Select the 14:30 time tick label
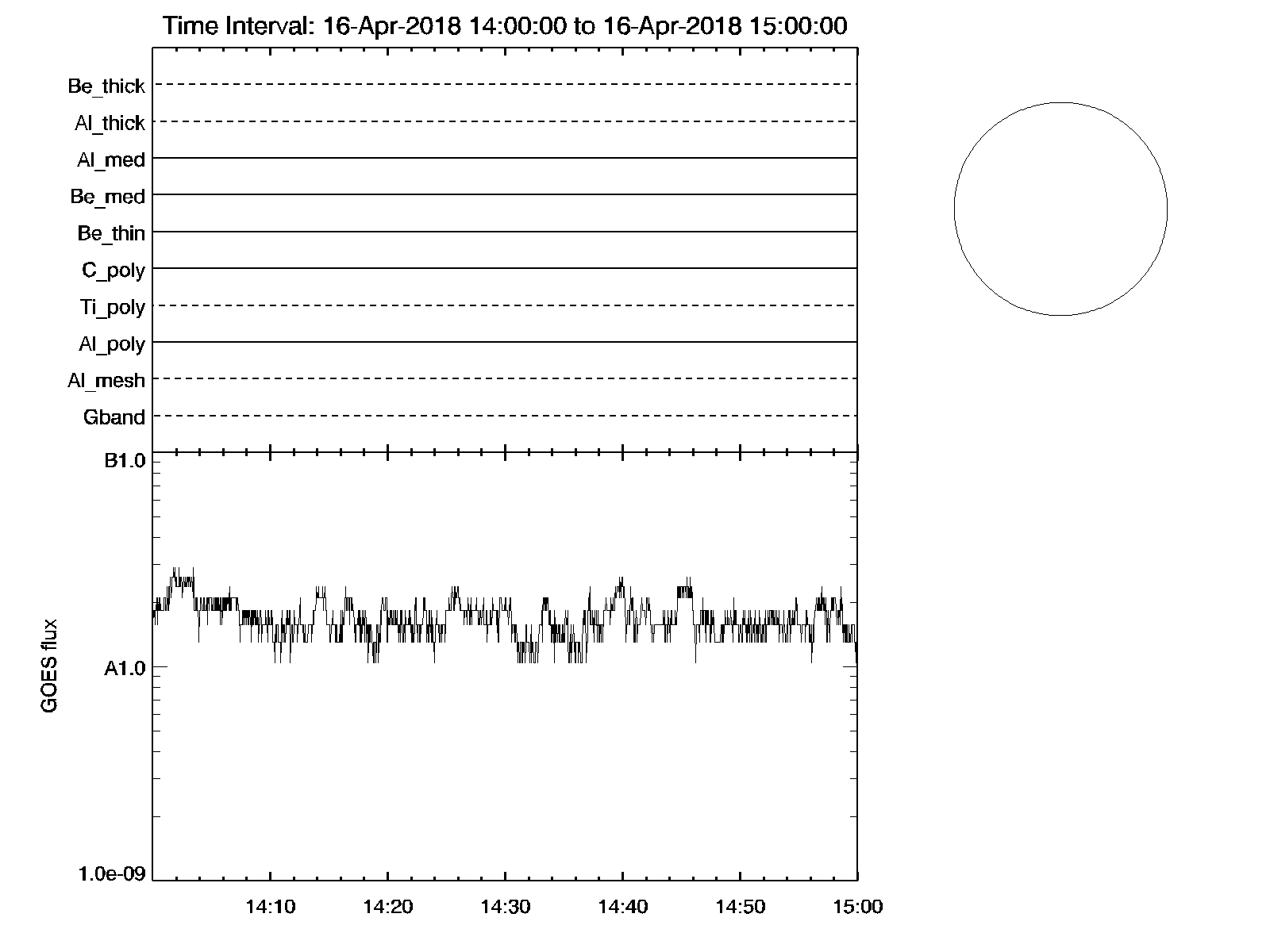The image size is (1270, 952). point(506,907)
